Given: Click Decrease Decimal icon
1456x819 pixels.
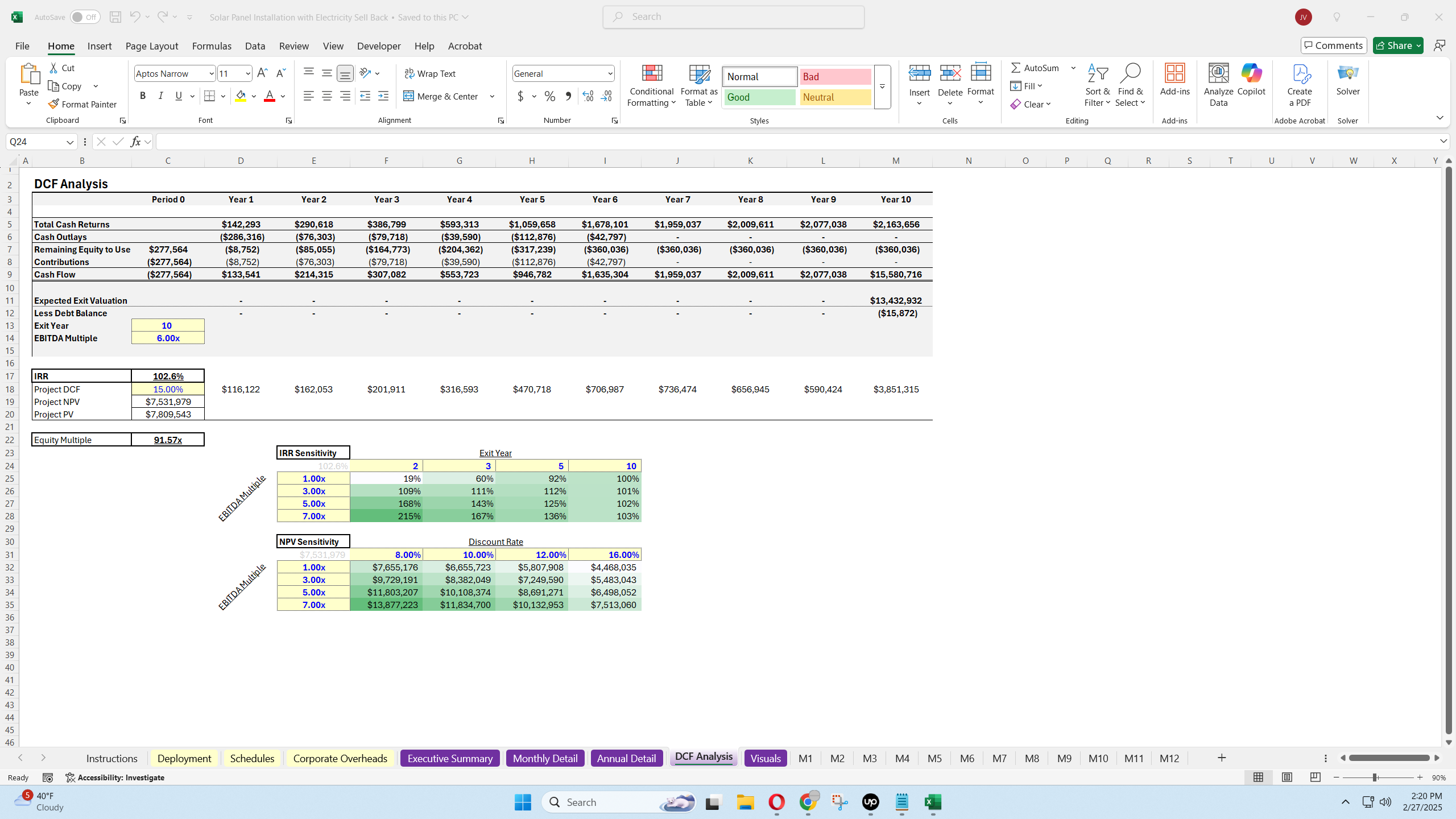Looking at the screenshot, I should pyautogui.click(x=606, y=96).
